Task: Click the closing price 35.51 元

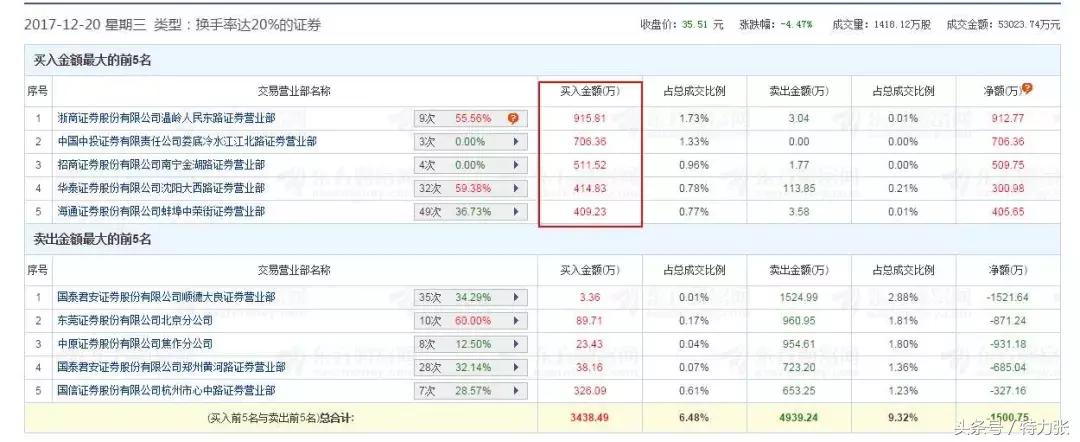Action: (x=703, y=24)
